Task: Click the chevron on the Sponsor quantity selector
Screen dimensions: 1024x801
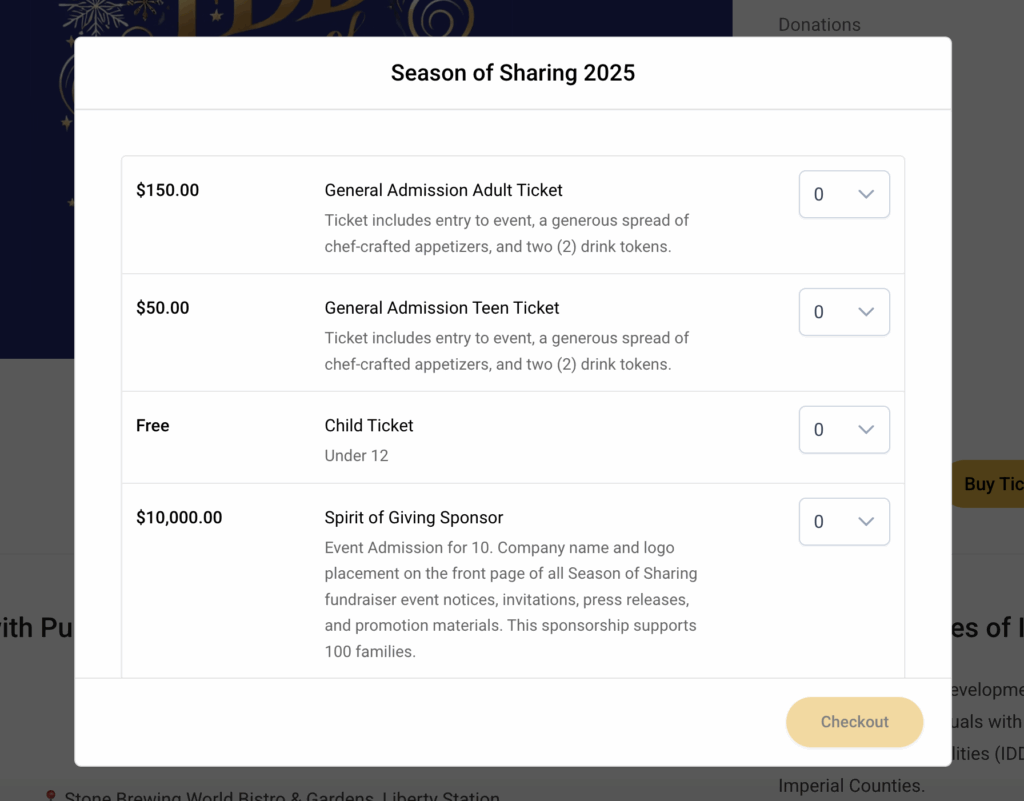Action: [866, 521]
